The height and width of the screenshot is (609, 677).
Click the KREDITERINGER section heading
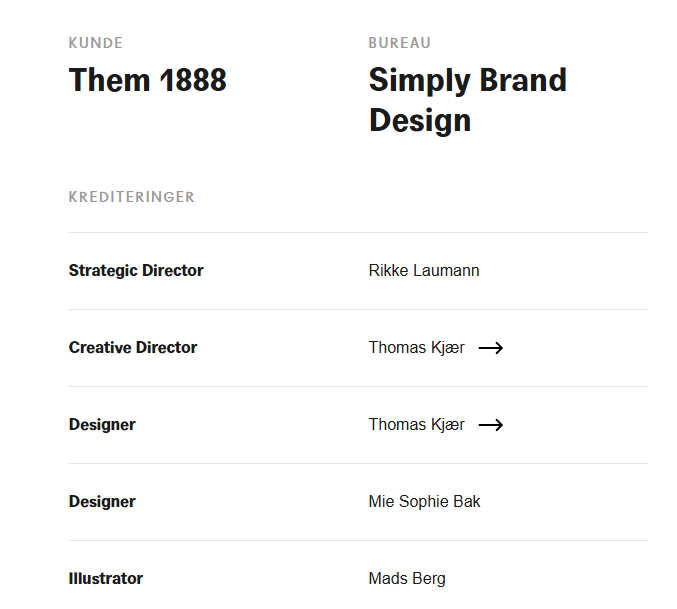pos(132,197)
